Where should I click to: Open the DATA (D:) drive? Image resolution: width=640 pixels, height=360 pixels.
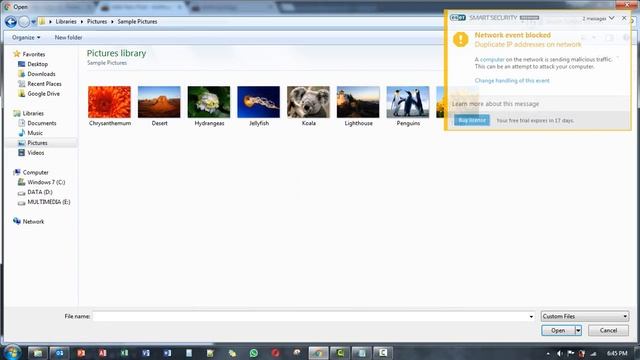(x=35, y=192)
